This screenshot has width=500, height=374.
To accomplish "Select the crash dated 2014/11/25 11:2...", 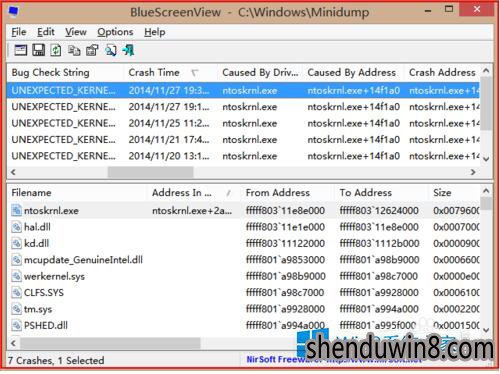I will pos(243,123).
